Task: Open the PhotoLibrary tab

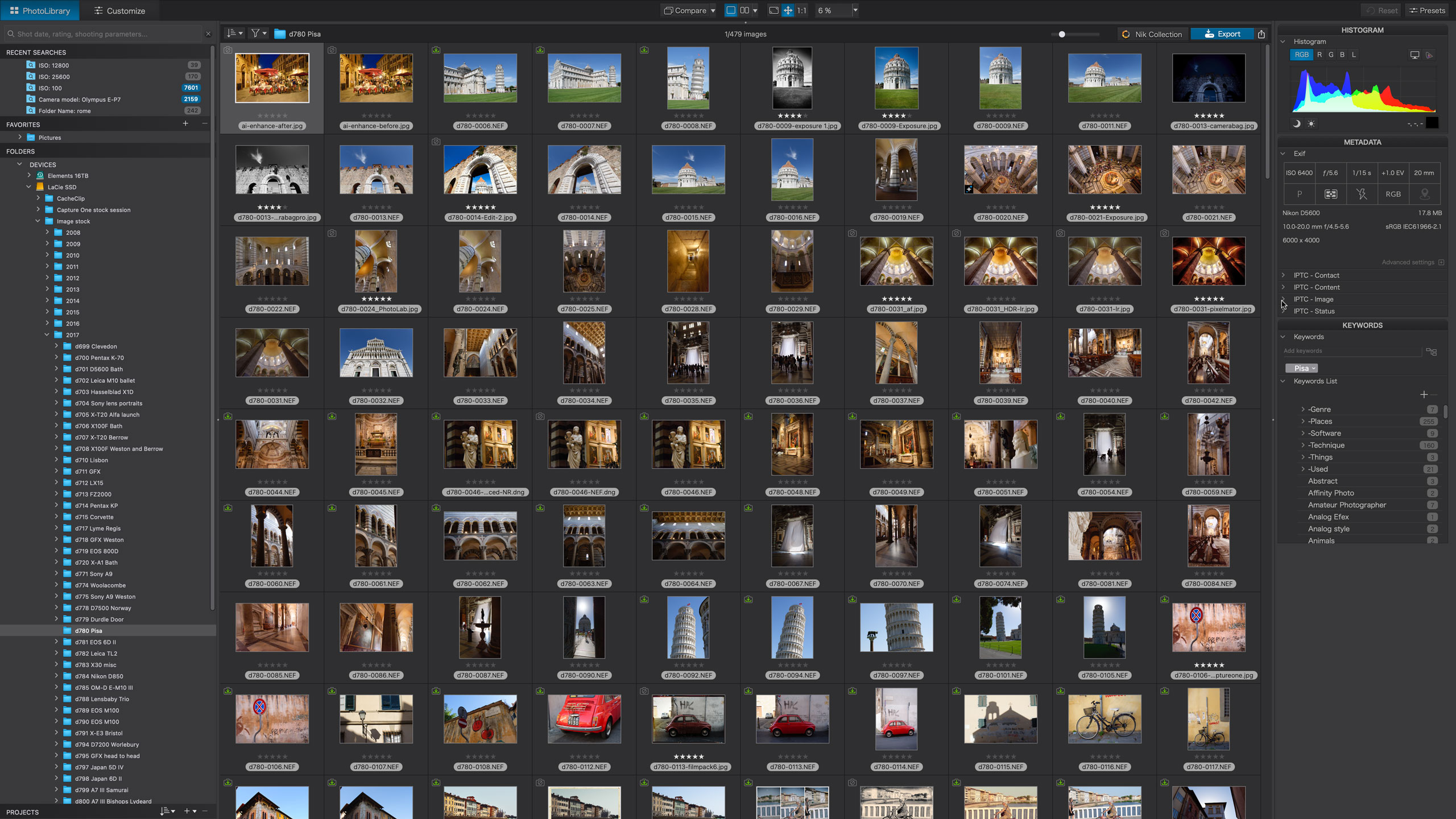Action: [40, 10]
